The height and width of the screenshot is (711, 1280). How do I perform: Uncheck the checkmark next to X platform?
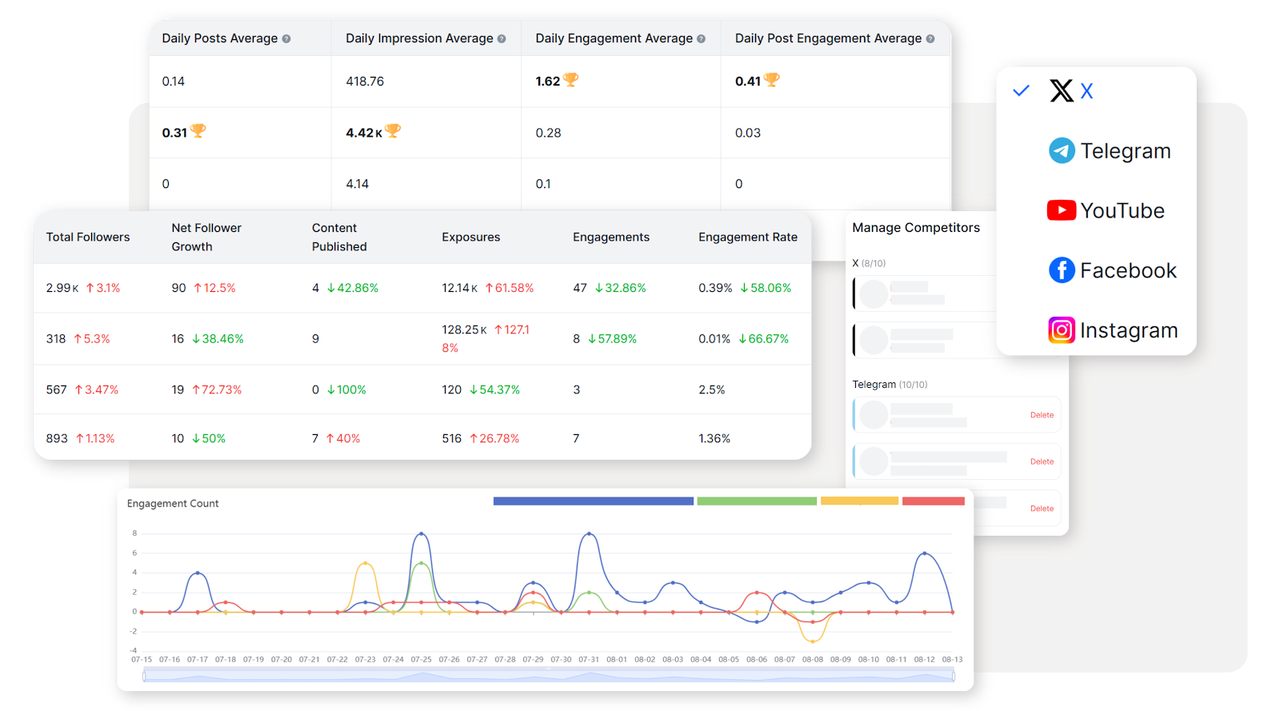[1021, 90]
